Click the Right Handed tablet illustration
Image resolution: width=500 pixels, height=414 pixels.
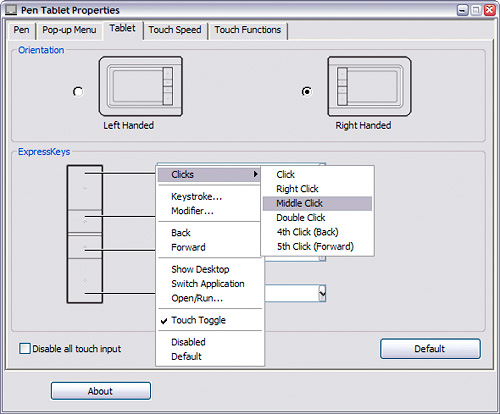coord(369,86)
